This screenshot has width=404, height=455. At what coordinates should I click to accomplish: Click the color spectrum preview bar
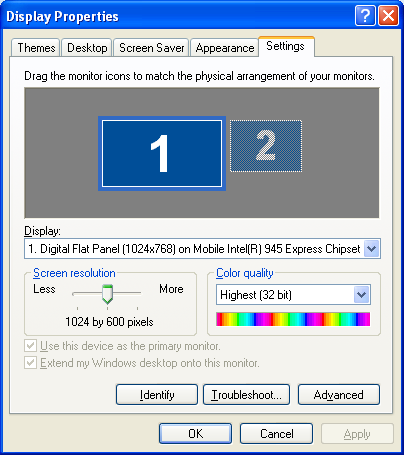(x=293, y=319)
